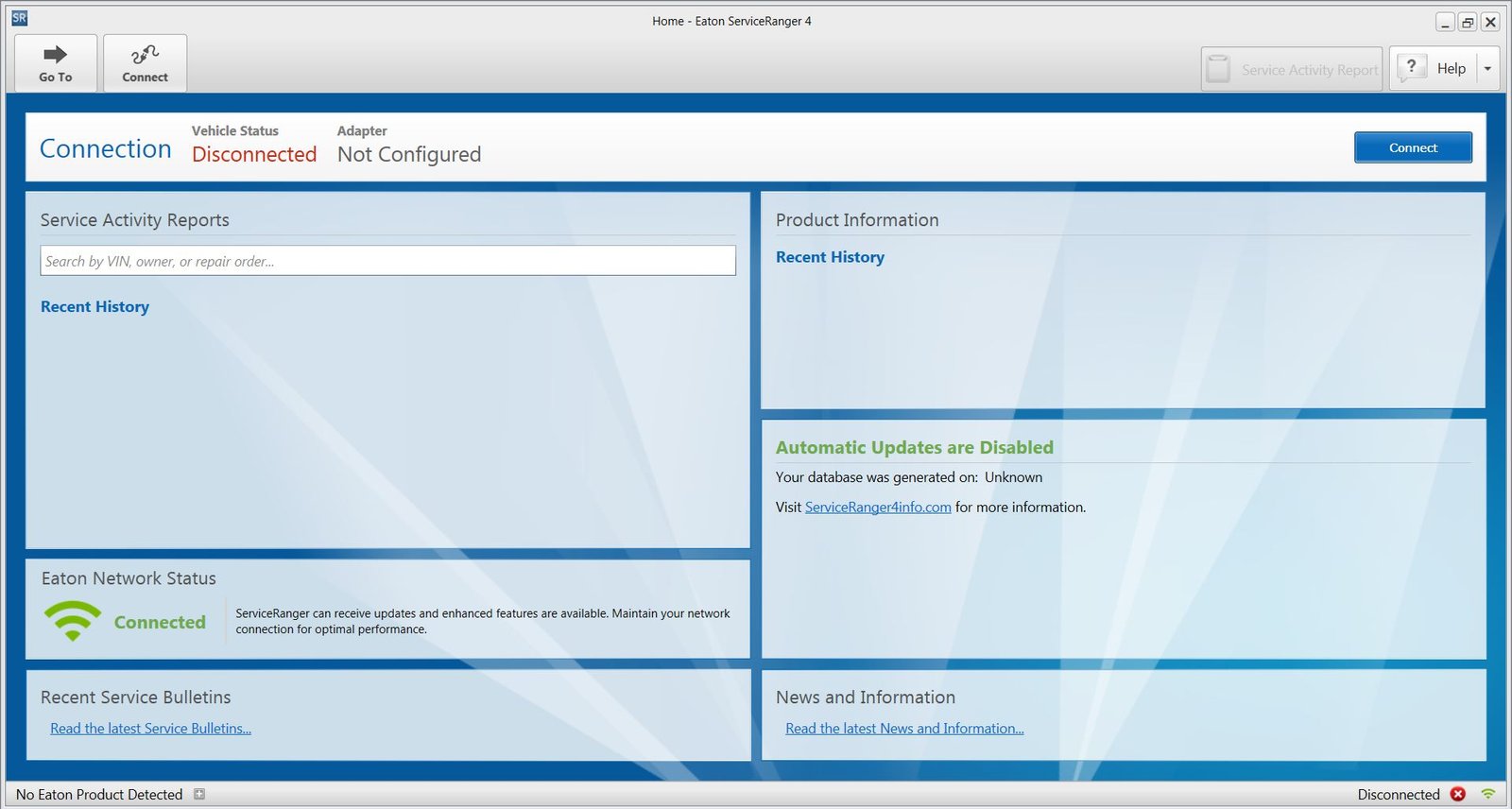Image resolution: width=1512 pixels, height=809 pixels.
Task: Expand the Help dropdown arrow
Action: coord(1487,68)
